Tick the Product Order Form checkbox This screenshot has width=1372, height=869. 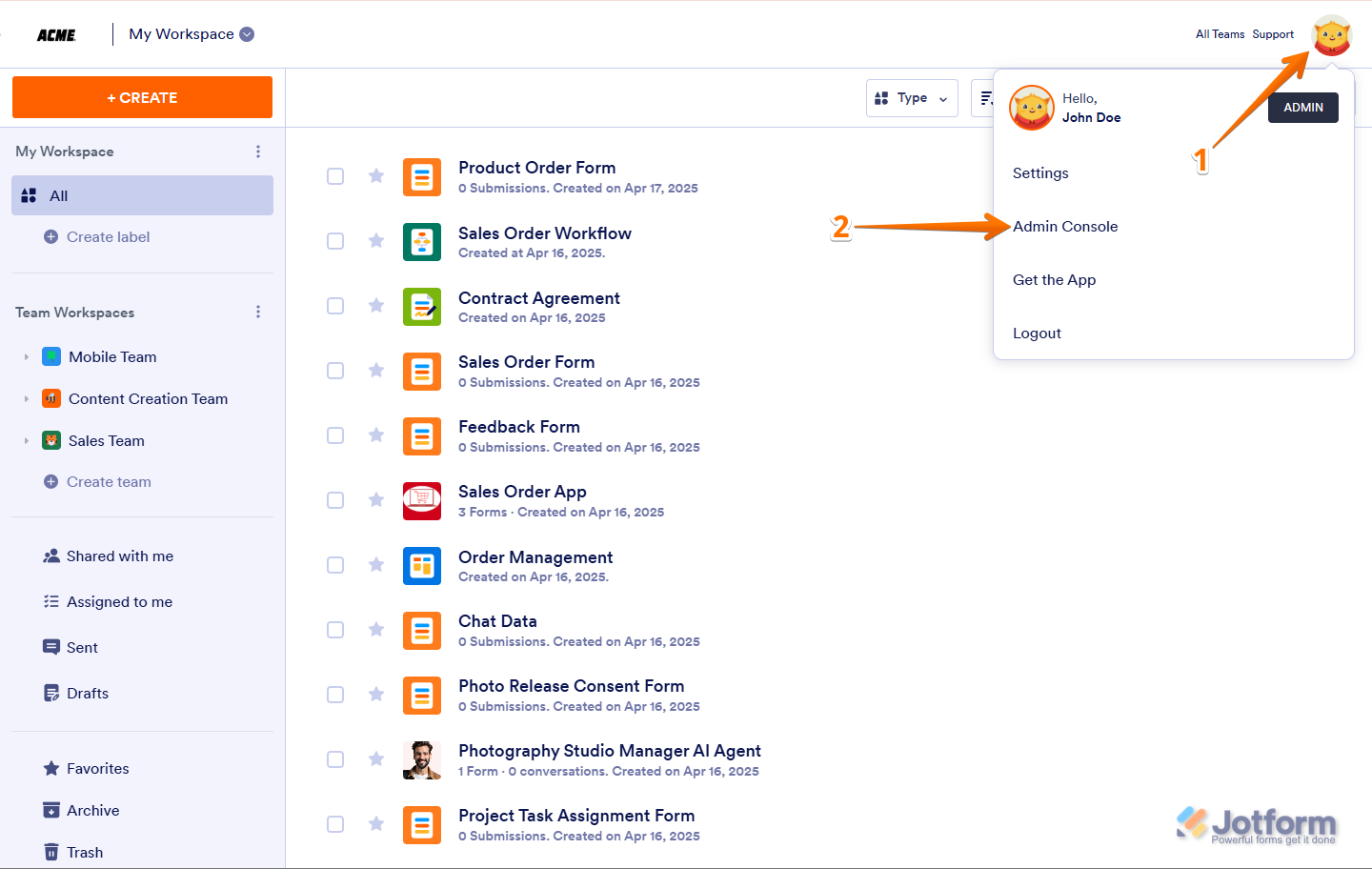[335, 176]
